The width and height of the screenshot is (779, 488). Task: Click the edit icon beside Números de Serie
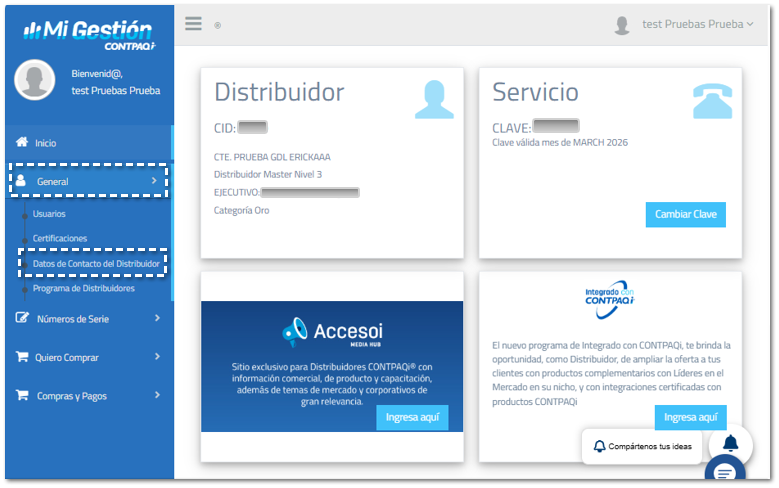tap(22, 318)
